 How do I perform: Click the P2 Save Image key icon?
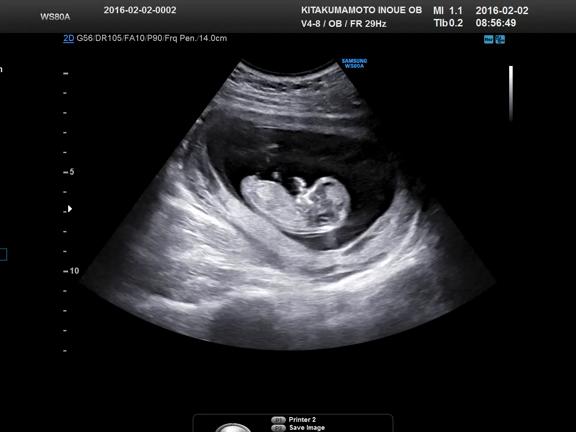(278, 428)
